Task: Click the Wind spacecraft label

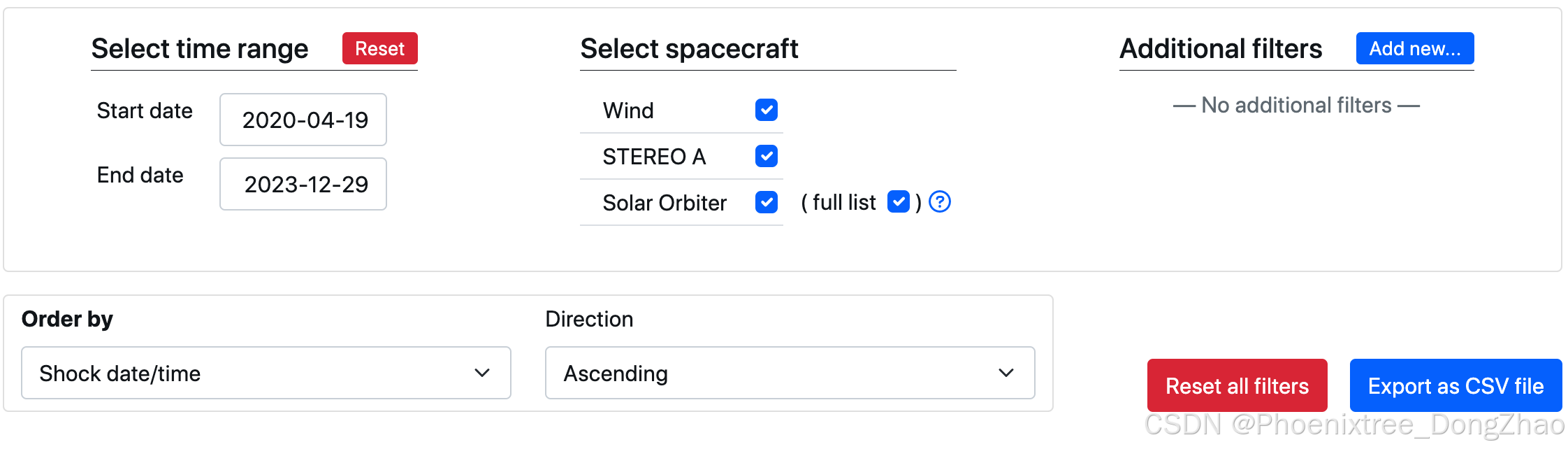Action: click(x=628, y=111)
